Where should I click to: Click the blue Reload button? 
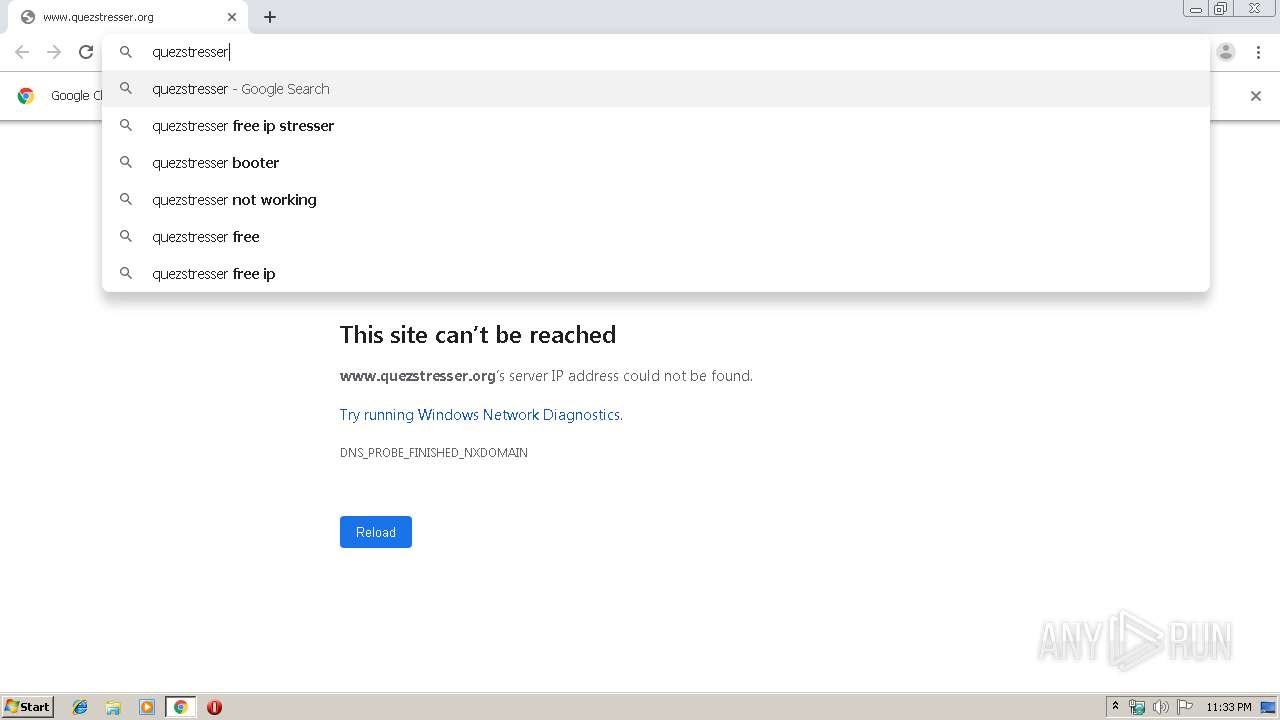point(376,532)
